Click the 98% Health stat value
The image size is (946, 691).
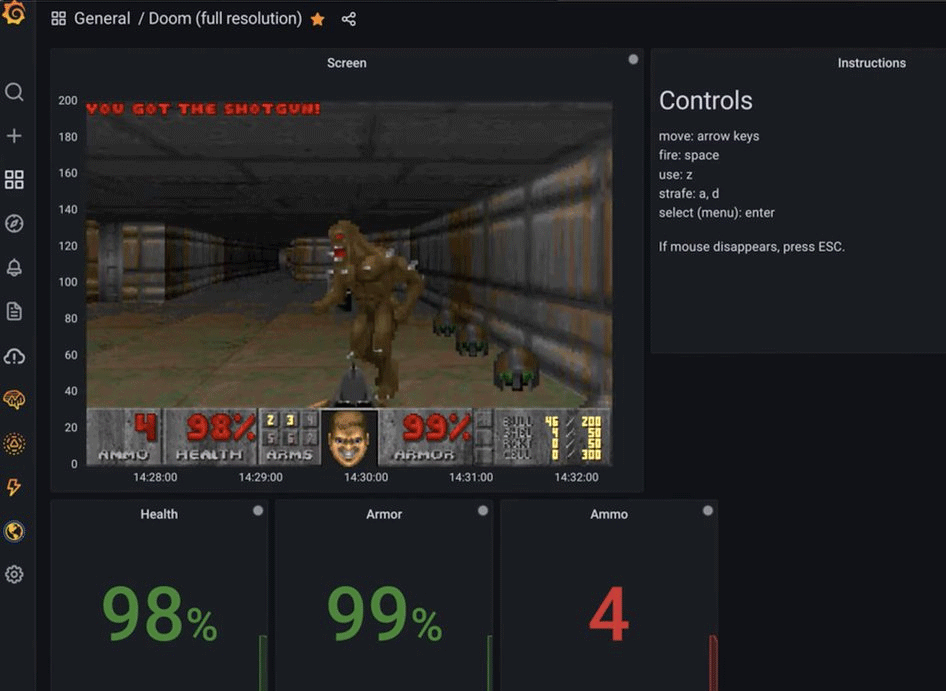[160, 614]
